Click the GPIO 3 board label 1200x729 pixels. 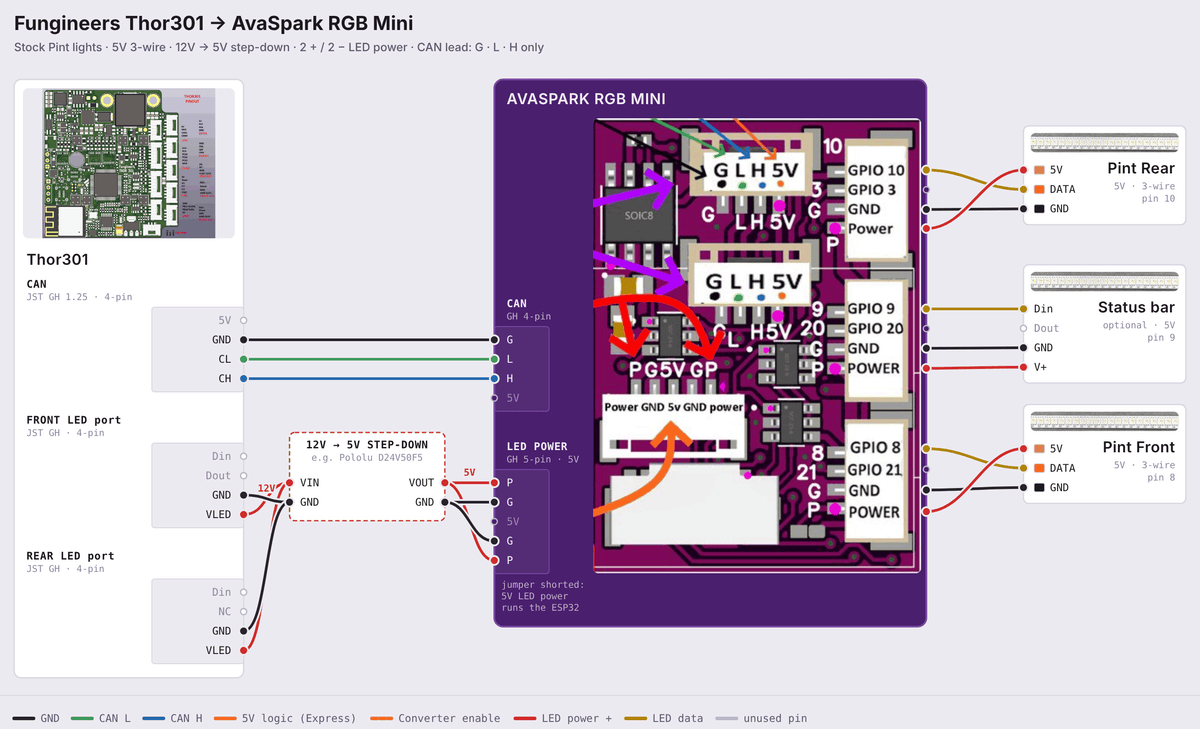[872, 189]
